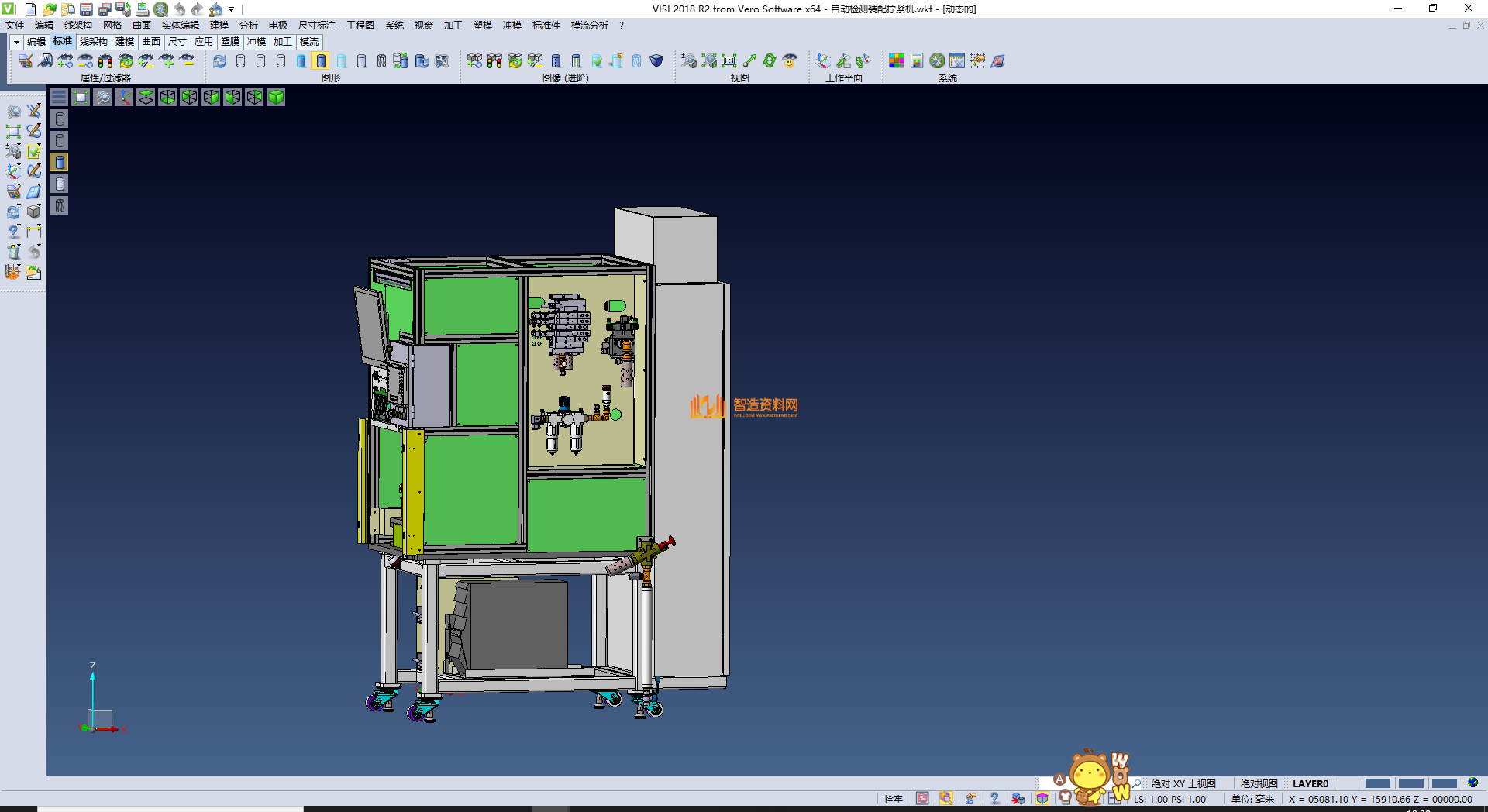Open the LAYER0 layer selector
This screenshot has width=1488, height=812.
(1310, 783)
